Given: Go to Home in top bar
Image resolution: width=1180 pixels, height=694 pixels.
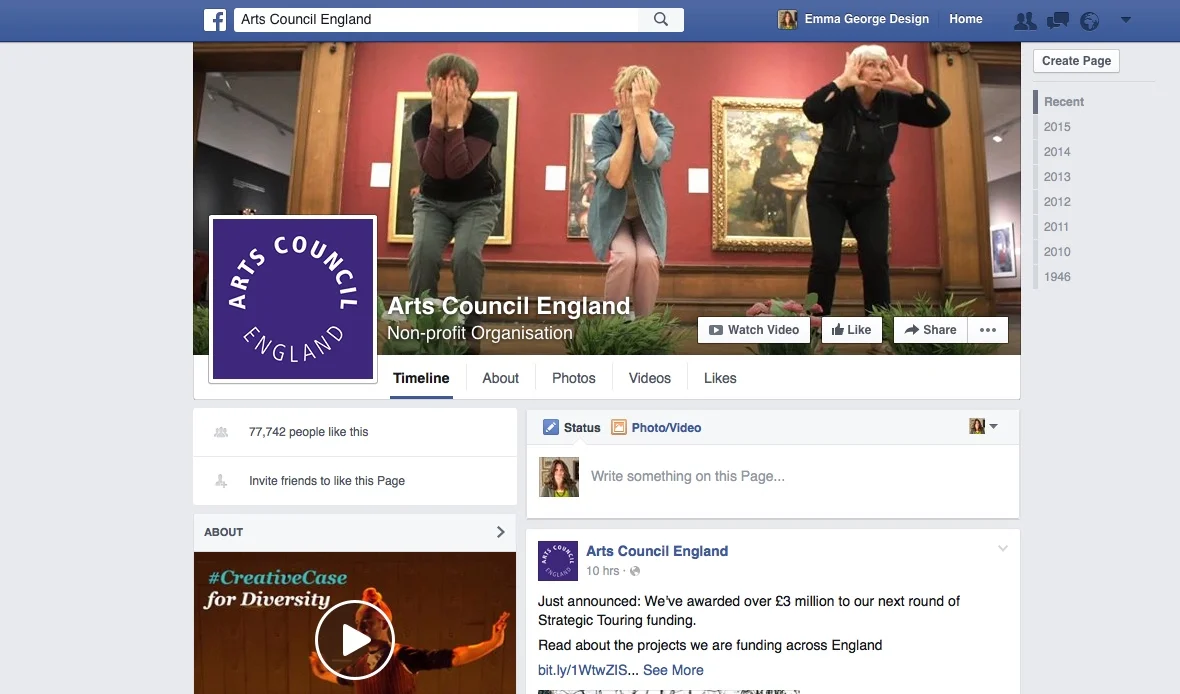Looking at the screenshot, I should click(x=966, y=19).
